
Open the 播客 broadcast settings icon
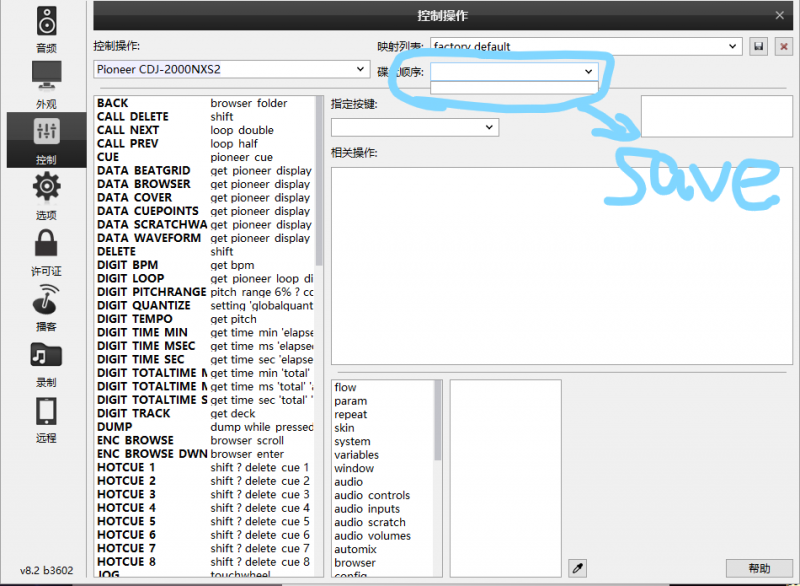click(46, 304)
